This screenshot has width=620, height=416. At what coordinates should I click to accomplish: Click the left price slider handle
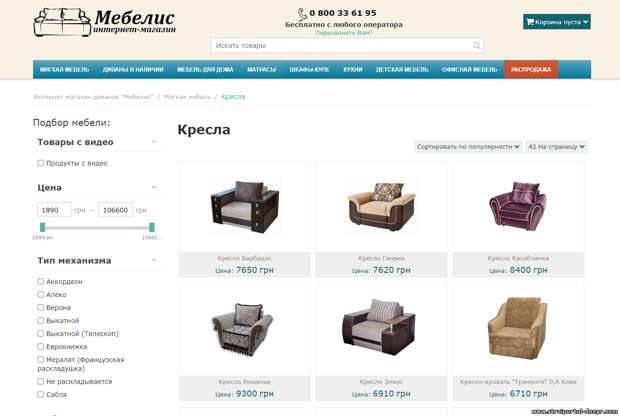(42, 227)
